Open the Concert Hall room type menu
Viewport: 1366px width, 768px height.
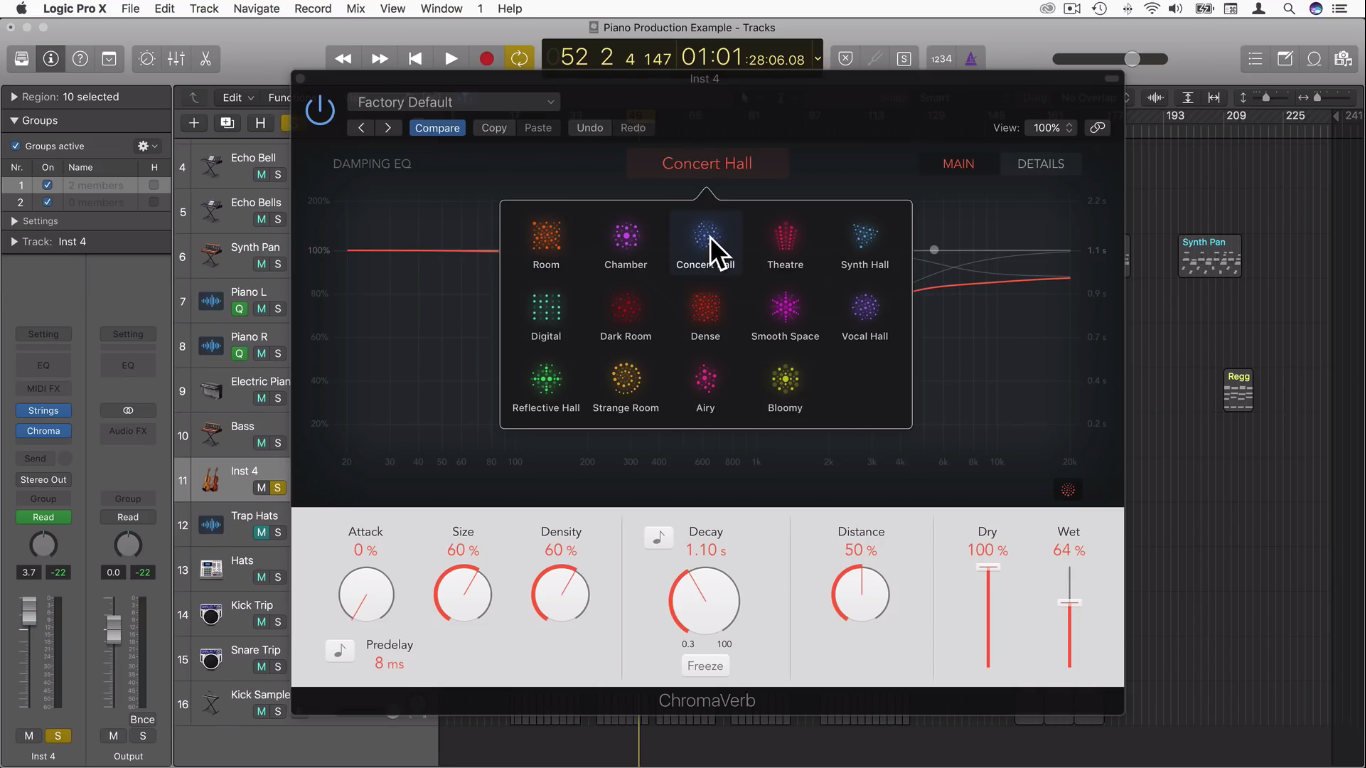point(707,163)
